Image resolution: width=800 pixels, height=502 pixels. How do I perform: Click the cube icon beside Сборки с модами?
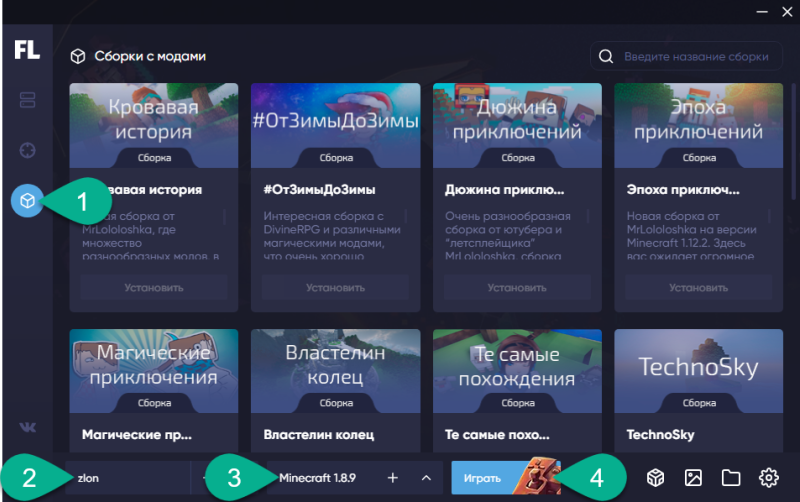[78, 56]
